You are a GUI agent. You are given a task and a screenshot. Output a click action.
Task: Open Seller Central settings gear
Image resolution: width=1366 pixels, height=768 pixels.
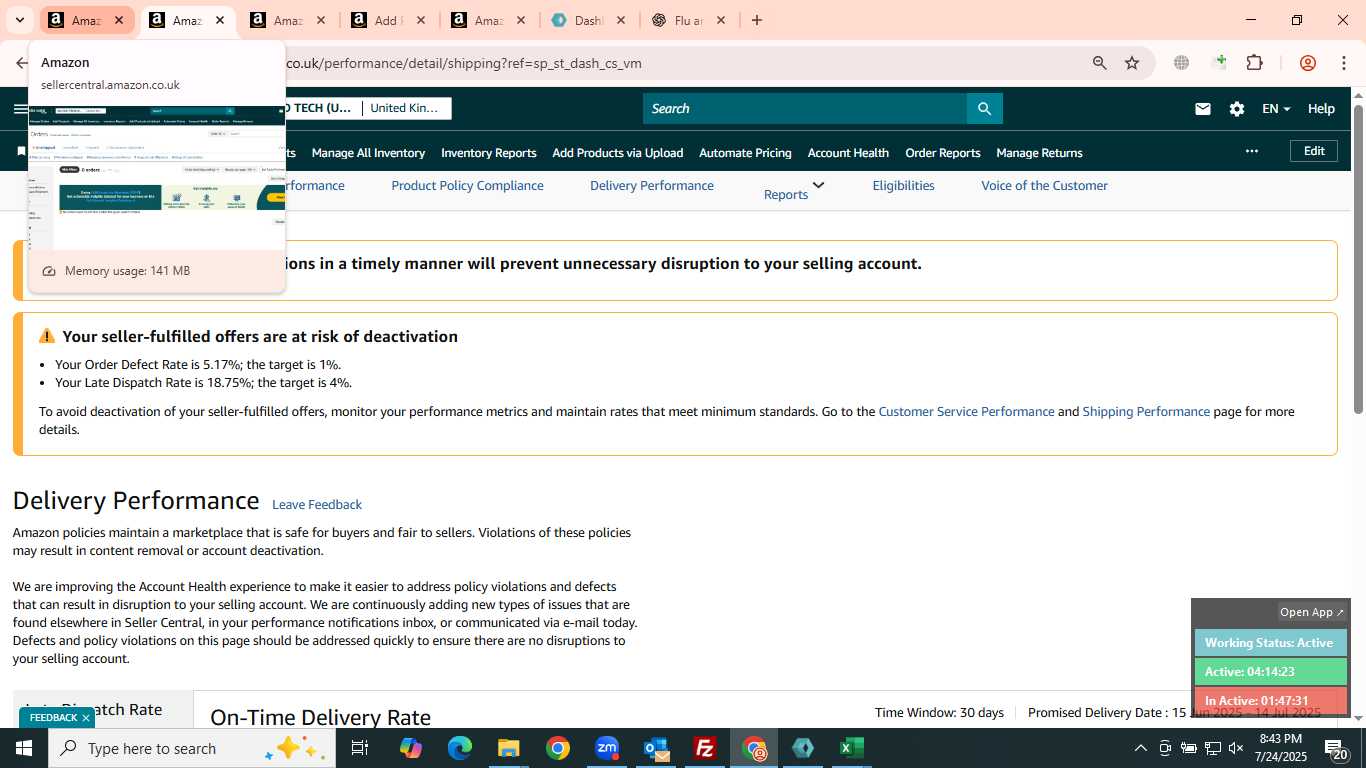(1237, 109)
